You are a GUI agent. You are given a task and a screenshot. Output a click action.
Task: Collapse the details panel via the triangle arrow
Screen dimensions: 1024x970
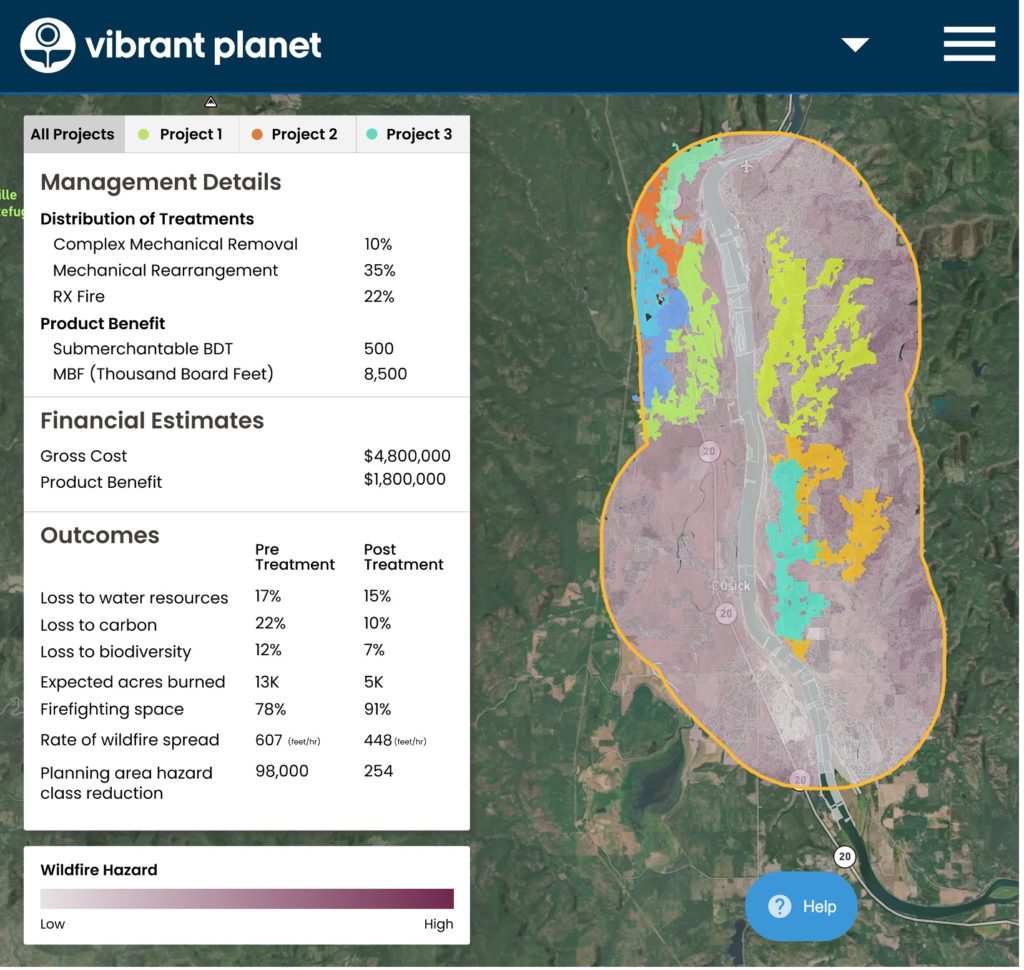pyautogui.click(x=210, y=101)
